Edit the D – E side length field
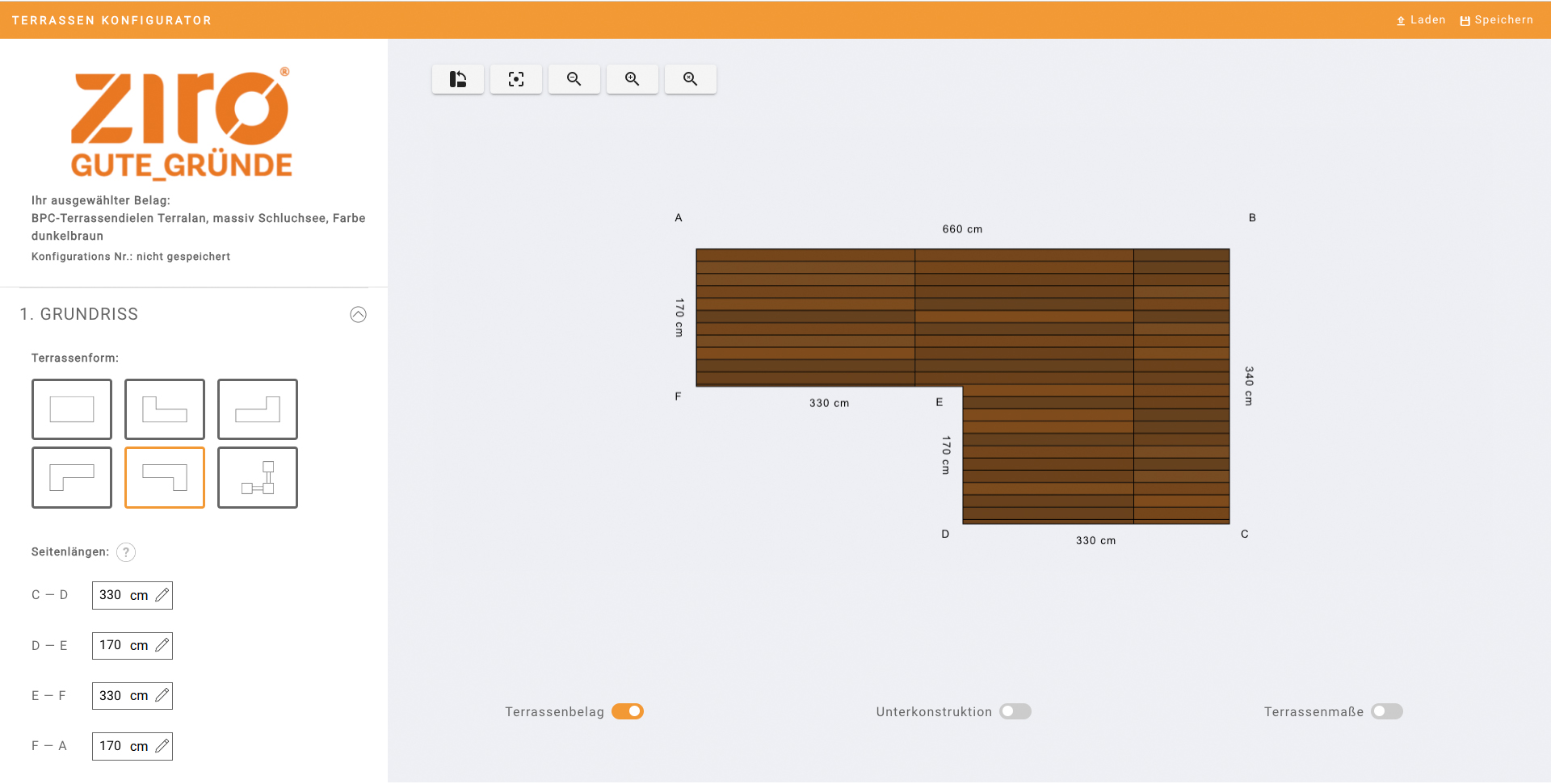The height and width of the screenshot is (784, 1551). 132,645
